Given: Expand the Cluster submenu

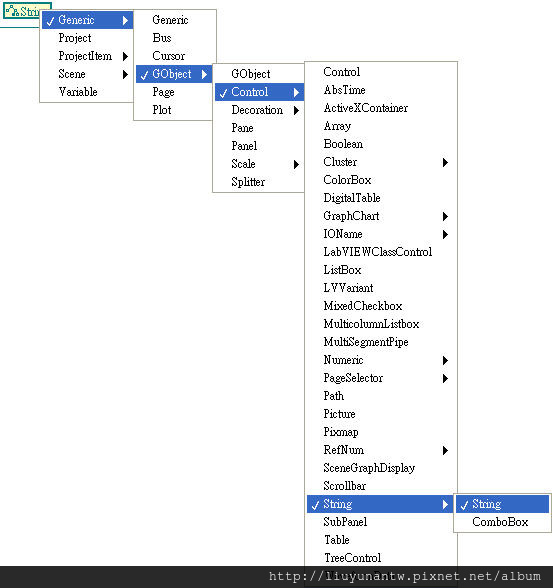Looking at the screenshot, I should (380, 162).
